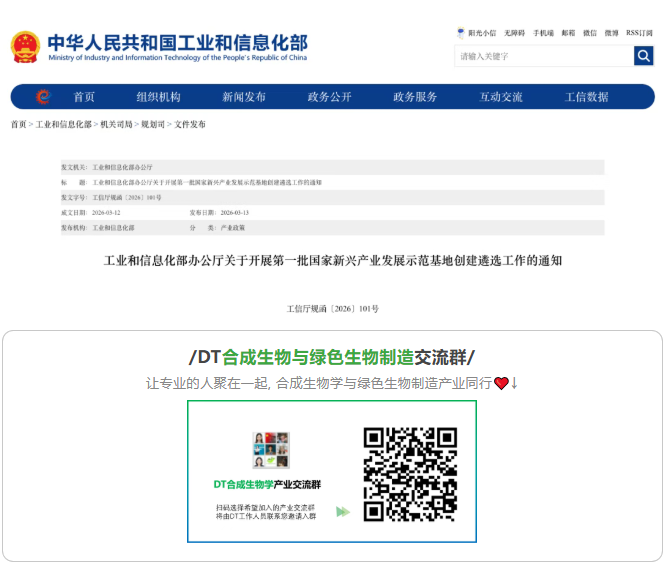Select 政务服务 from the navigation bar
This screenshot has height=579, width=665.
415,97
